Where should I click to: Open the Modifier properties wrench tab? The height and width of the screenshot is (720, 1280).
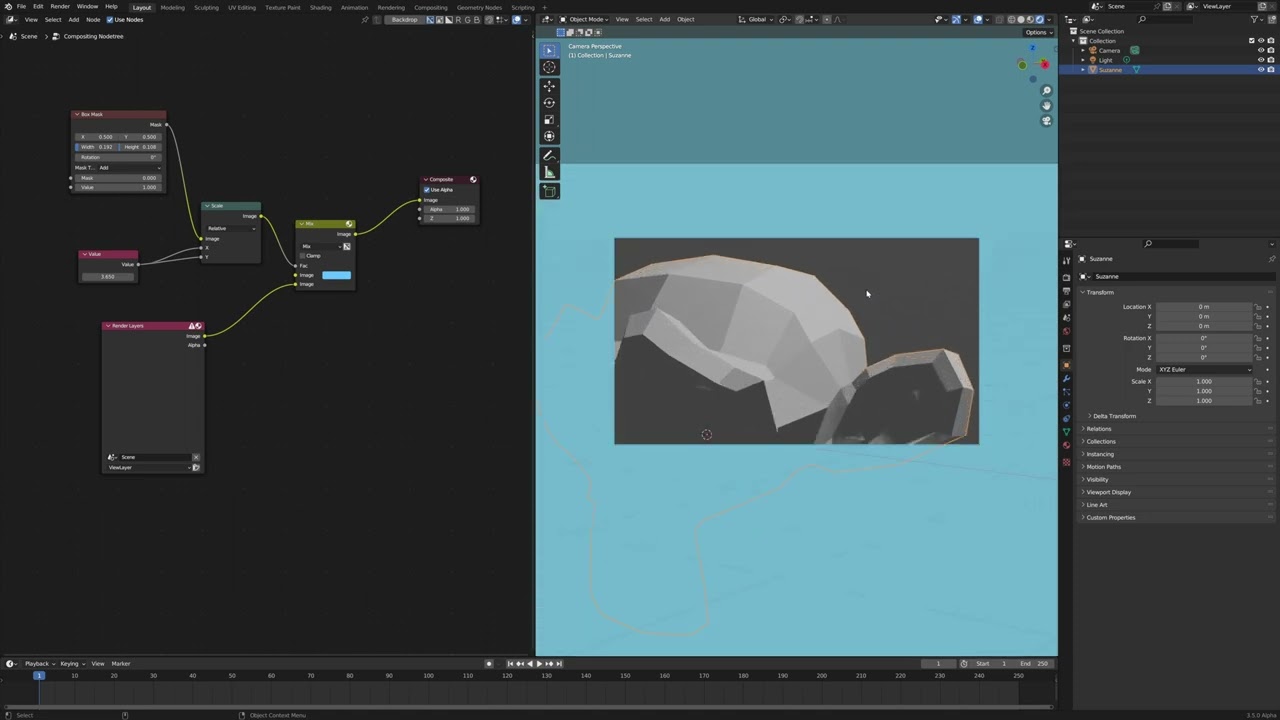[1066, 378]
